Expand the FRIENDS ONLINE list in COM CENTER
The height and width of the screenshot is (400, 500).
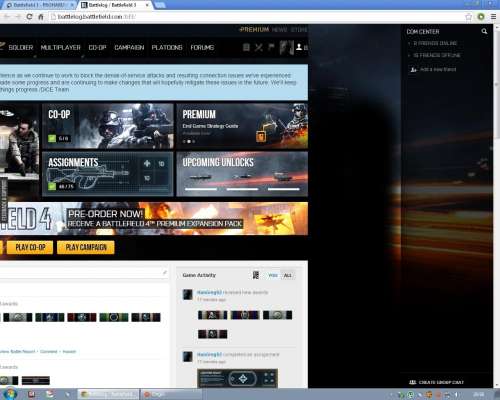435,43
